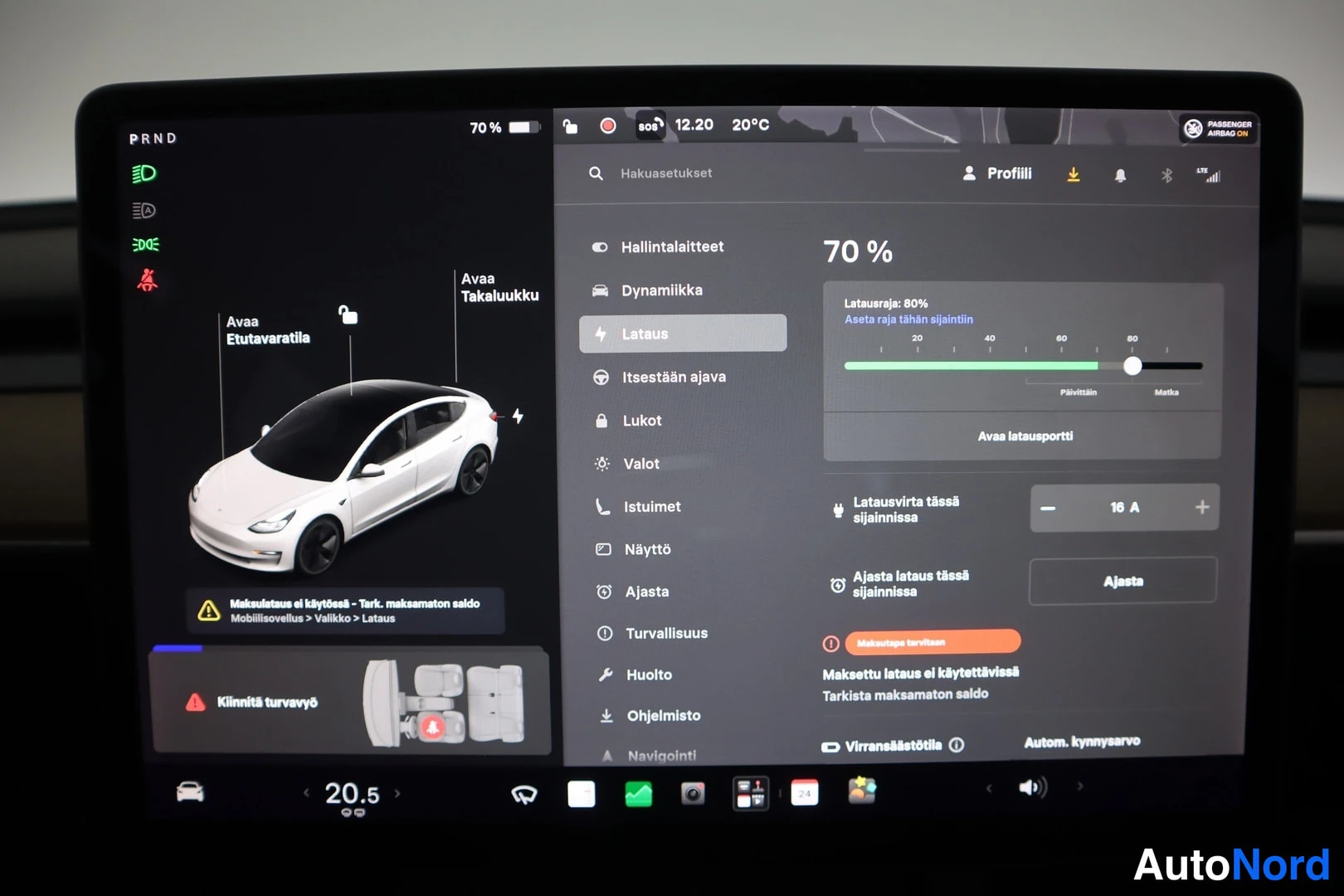This screenshot has width=1344, height=896.
Task: Tap the SOS emergency icon
Action: pos(649,125)
